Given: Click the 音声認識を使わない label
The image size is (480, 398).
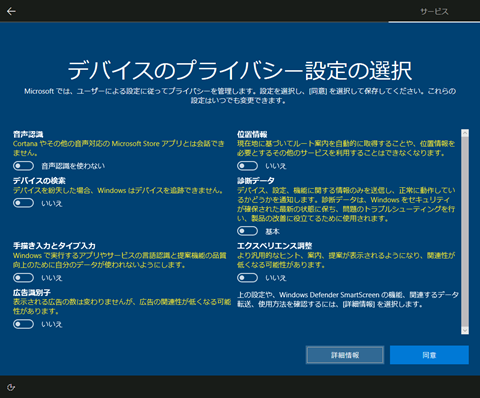Looking at the screenshot, I should point(73,166).
